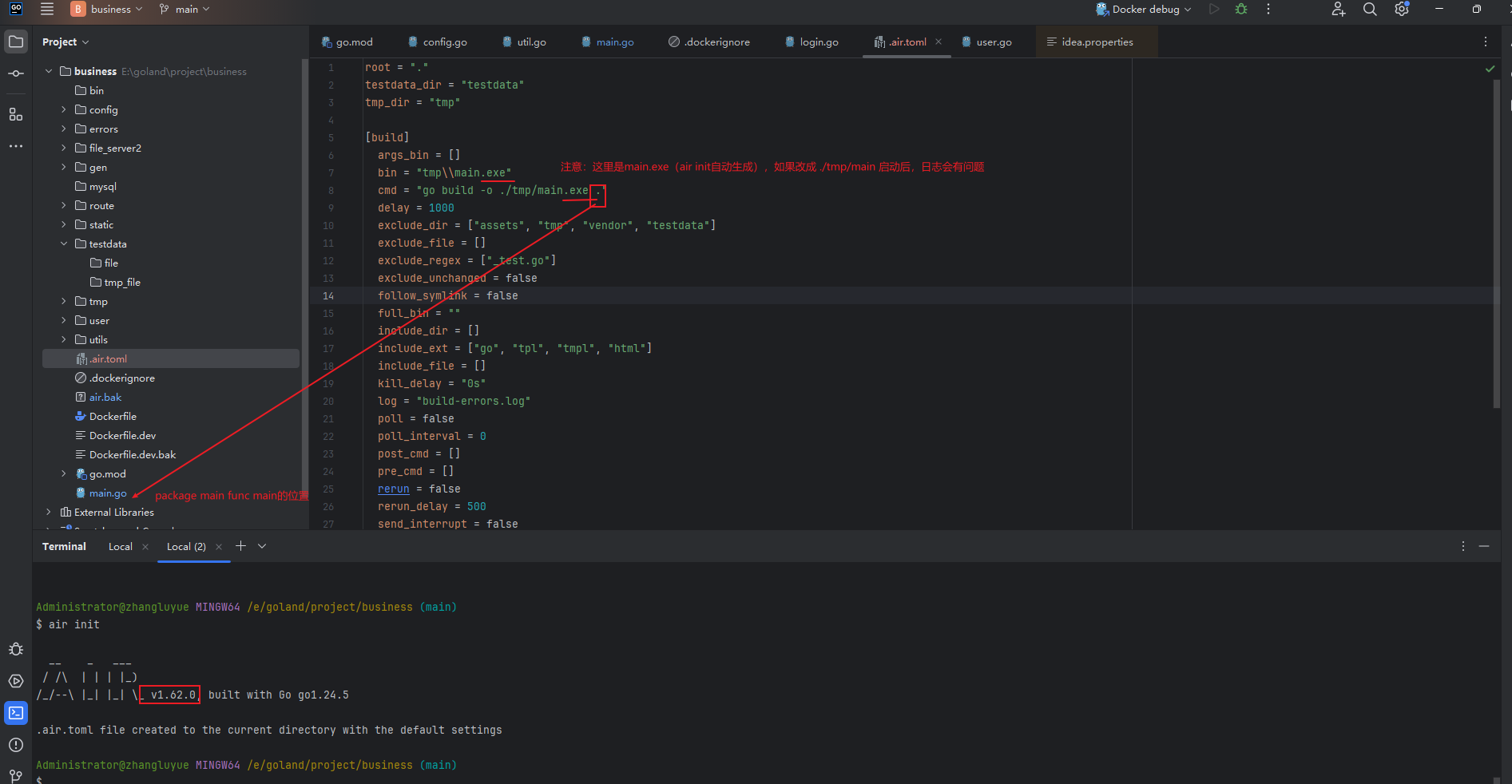
Task: Switch to the go.mod tab
Action: coord(347,42)
